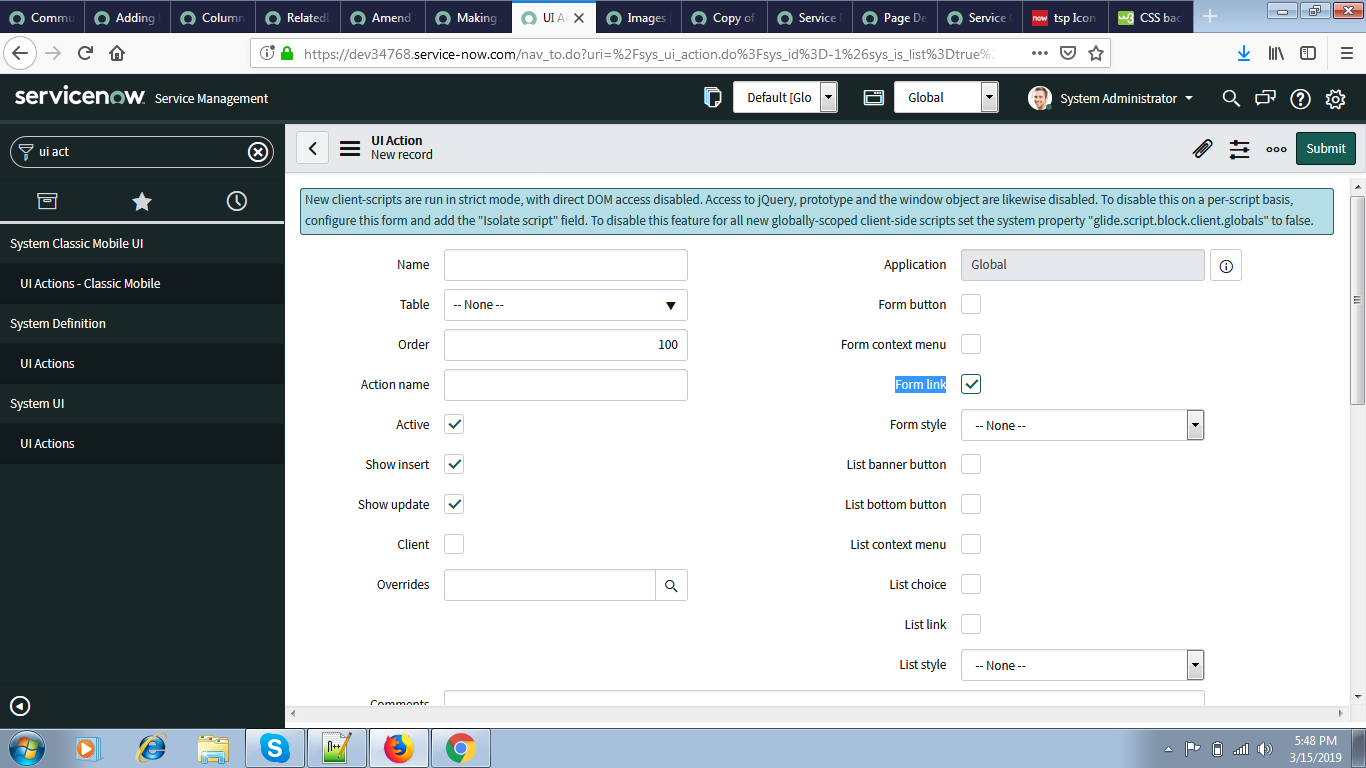Click the Overrides reference lookup magnifier
Image resolution: width=1366 pixels, height=768 pixels.
(671, 585)
